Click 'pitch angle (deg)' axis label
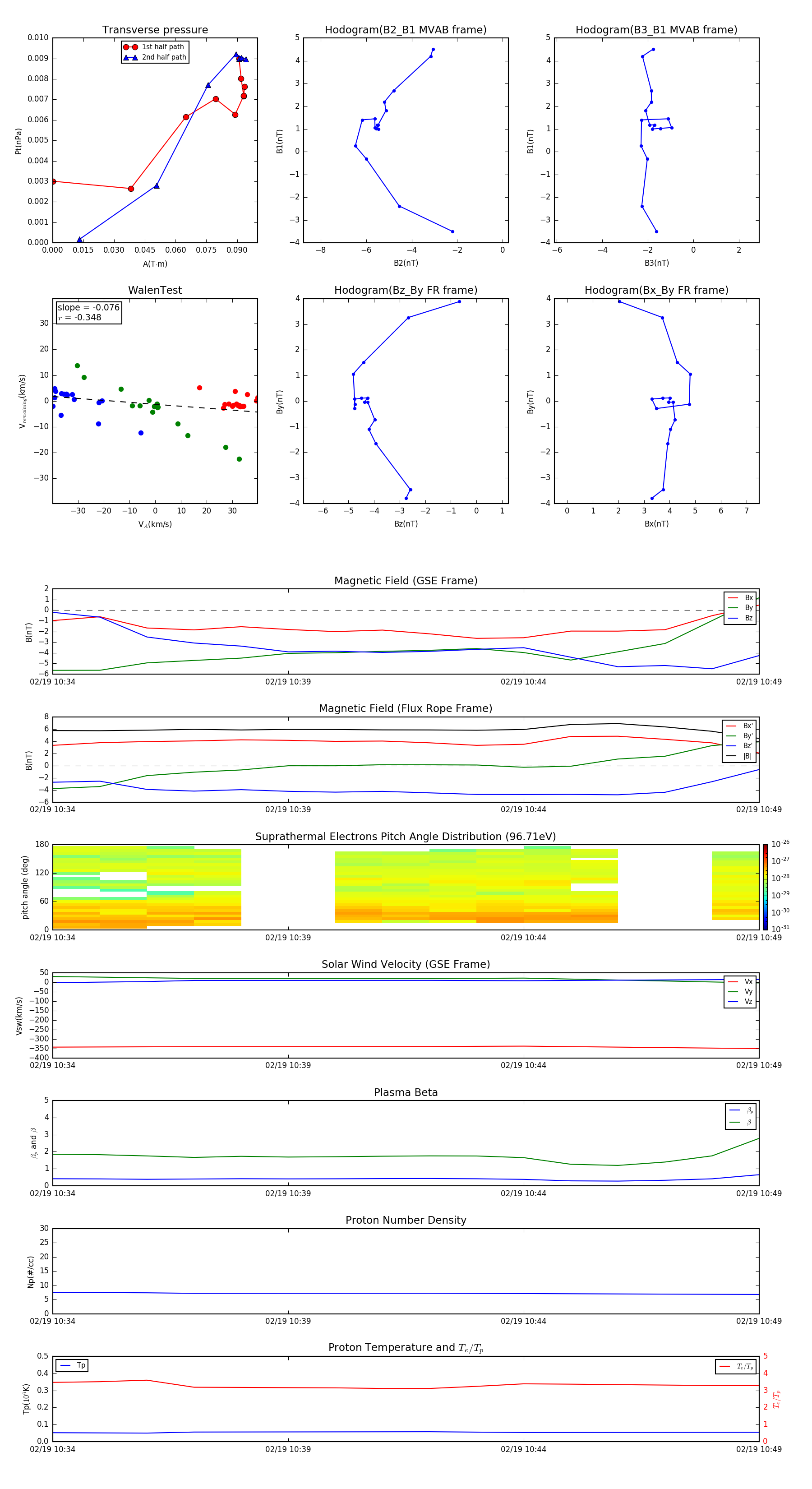The height and width of the screenshot is (1489, 812). tap(25, 887)
